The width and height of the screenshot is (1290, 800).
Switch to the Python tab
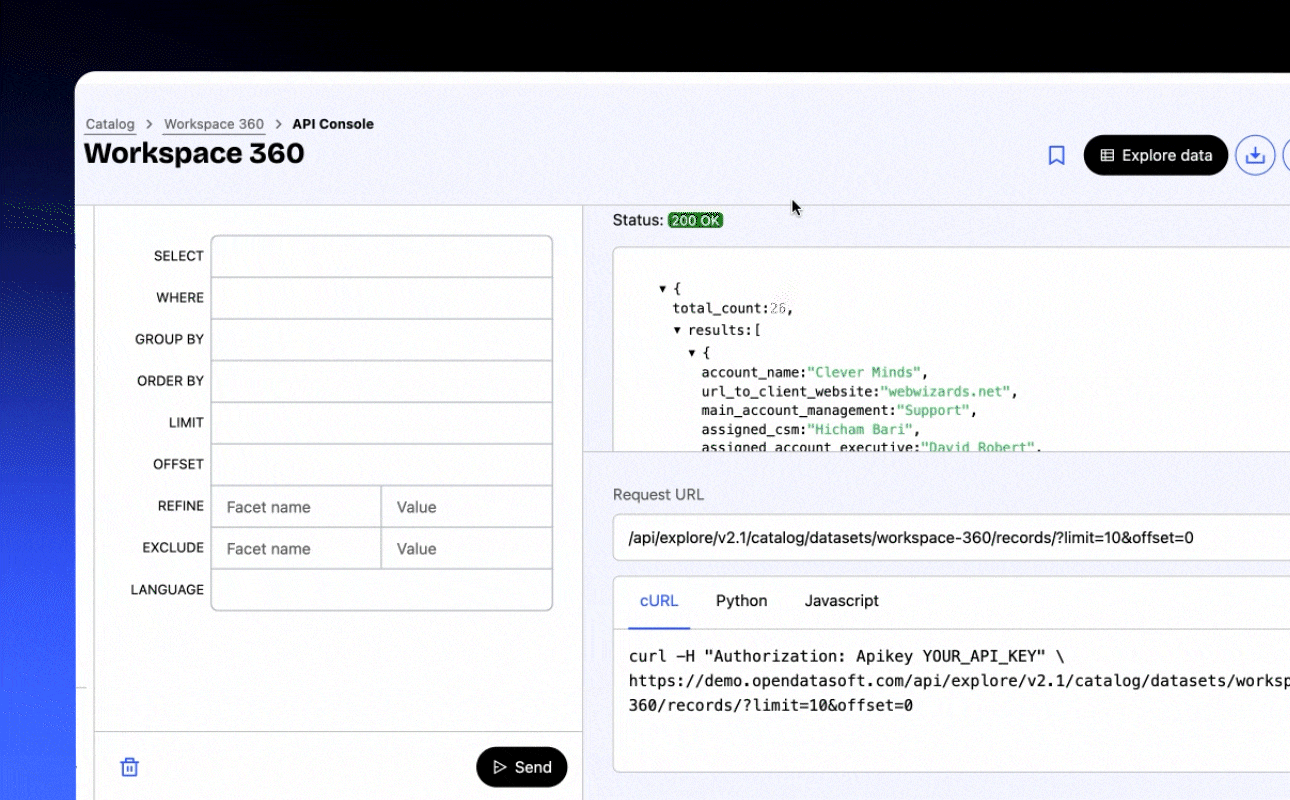(x=741, y=601)
